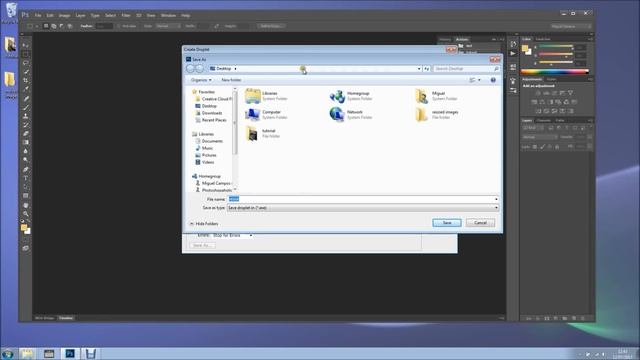The width and height of the screenshot is (640, 360).
Task: Select the Blur tool
Action: click(x=26, y=151)
